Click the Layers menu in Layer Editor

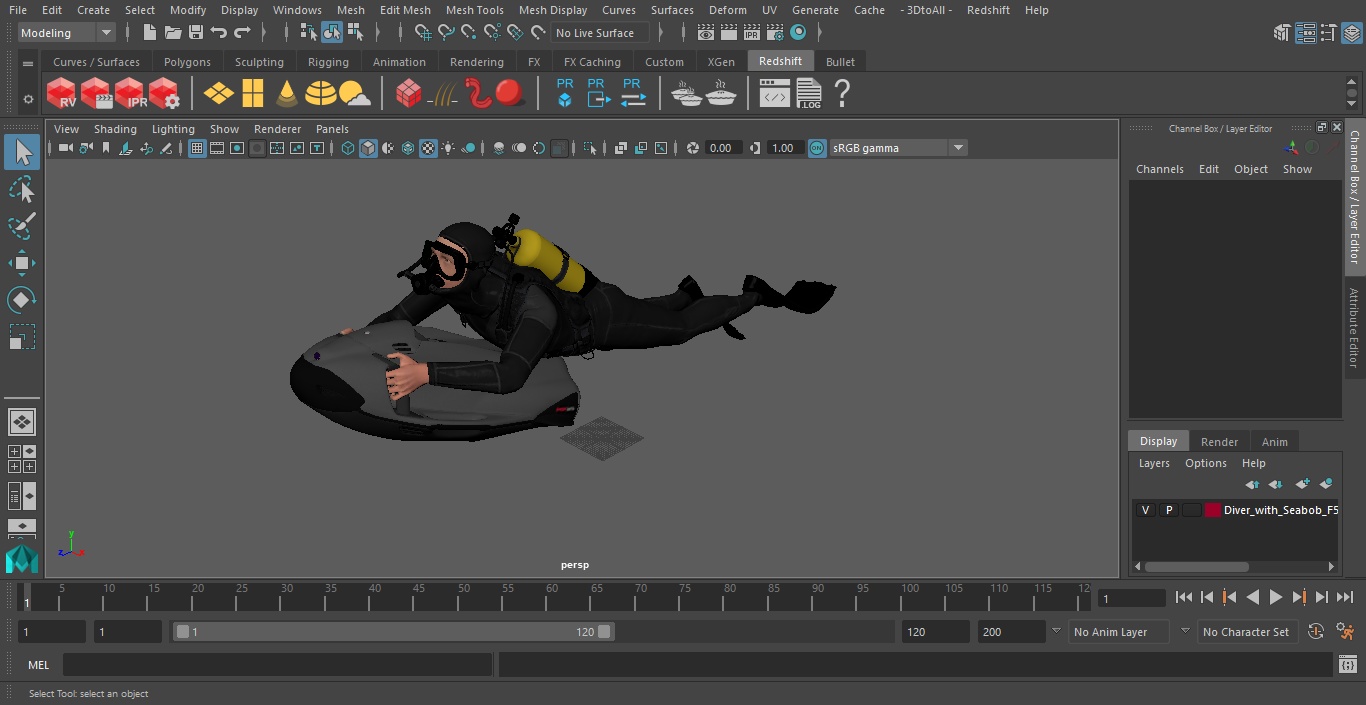coord(1154,463)
